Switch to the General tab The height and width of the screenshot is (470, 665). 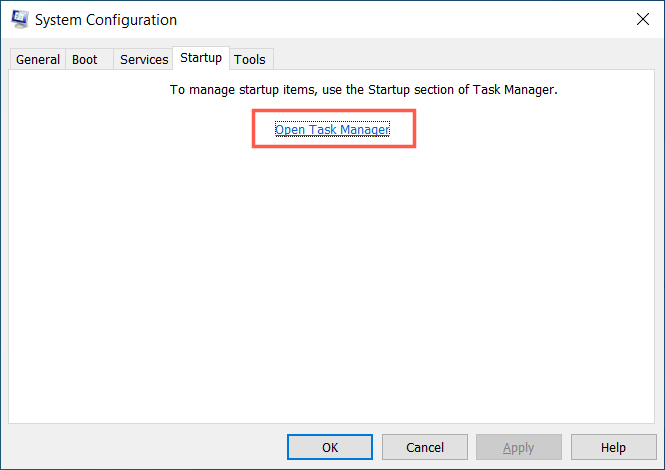pyautogui.click(x=38, y=59)
